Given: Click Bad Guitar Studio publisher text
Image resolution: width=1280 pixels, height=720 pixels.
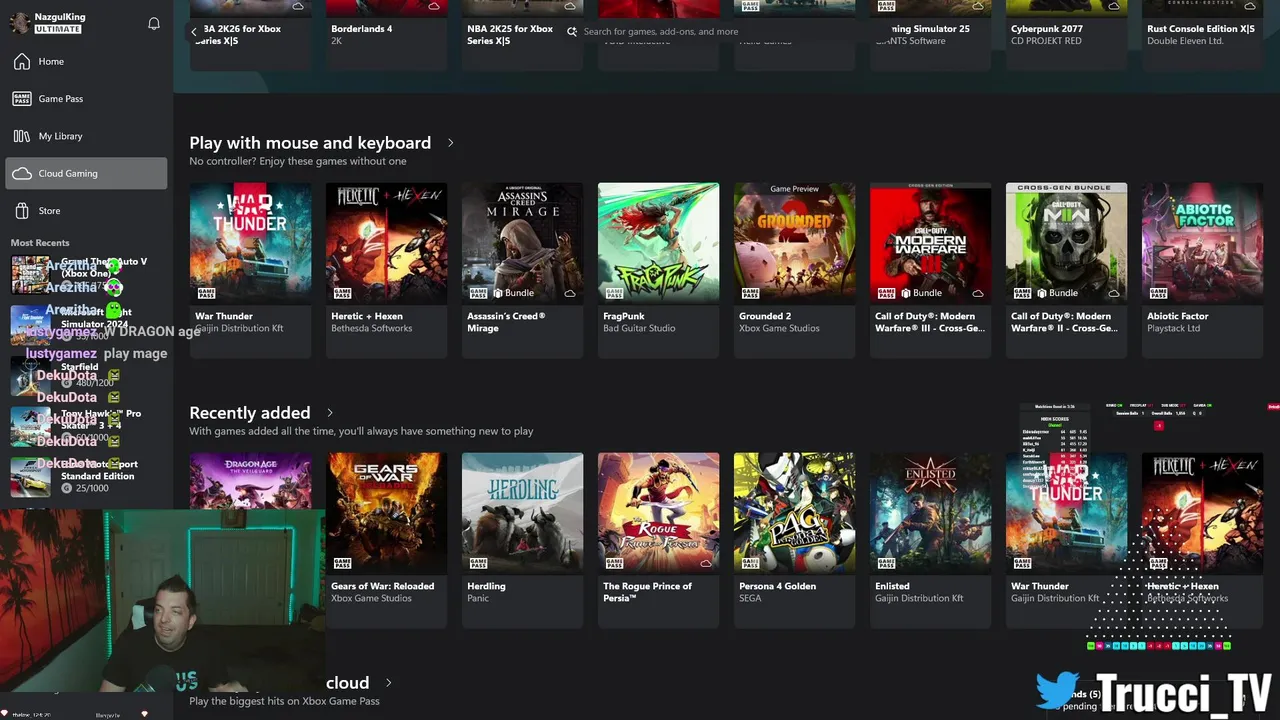Looking at the screenshot, I should pos(639,329).
